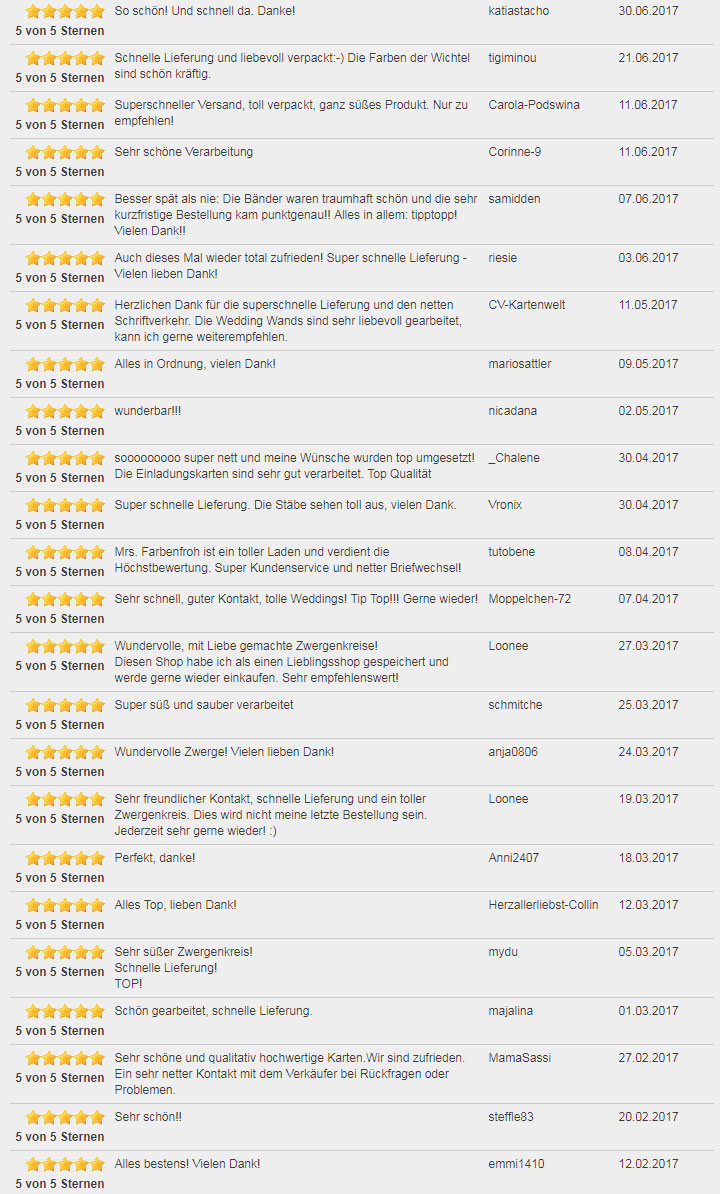
Task: Visit Herzallerliebst-Collin's profile
Action: [x=543, y=905]
